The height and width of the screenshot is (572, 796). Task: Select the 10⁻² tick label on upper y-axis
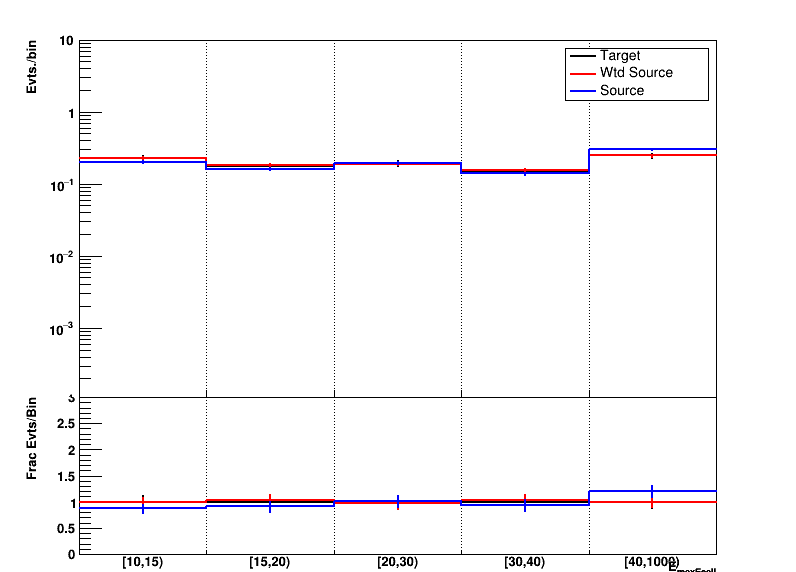point(62,257)
